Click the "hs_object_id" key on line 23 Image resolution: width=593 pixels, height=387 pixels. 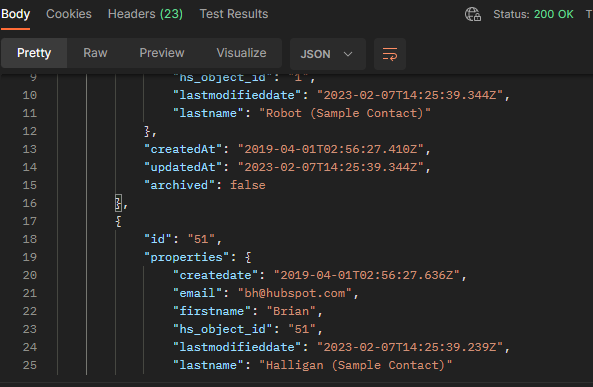pyautogui.click(x=223, y=329)
